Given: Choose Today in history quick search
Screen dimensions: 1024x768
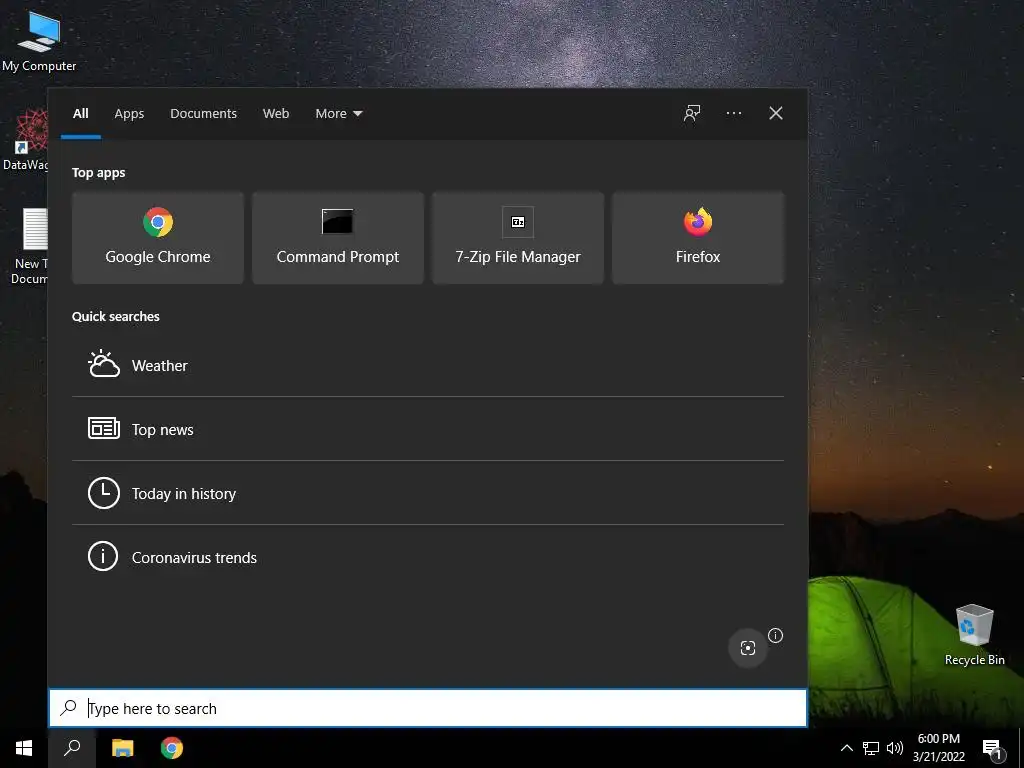Looking at the screenshot, I should click(x=428, y=493).
